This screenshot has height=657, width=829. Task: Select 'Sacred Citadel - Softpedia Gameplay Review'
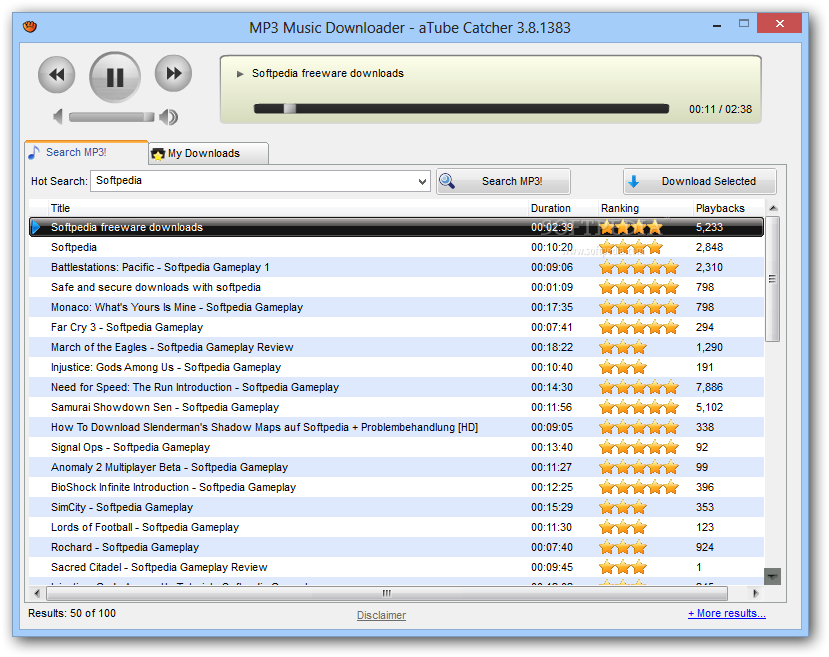(397, 568)
